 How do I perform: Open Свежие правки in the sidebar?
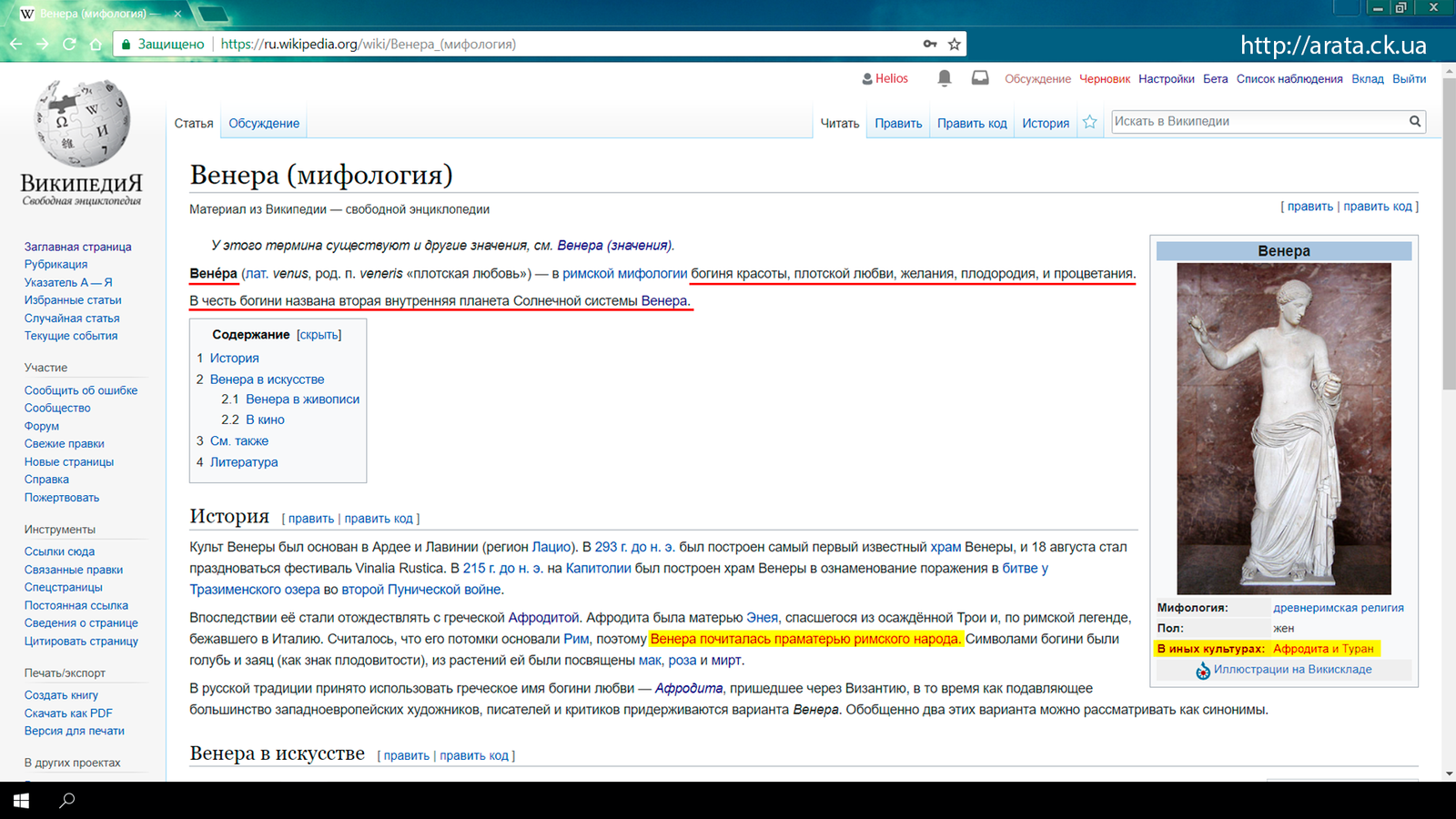[65, 444]
